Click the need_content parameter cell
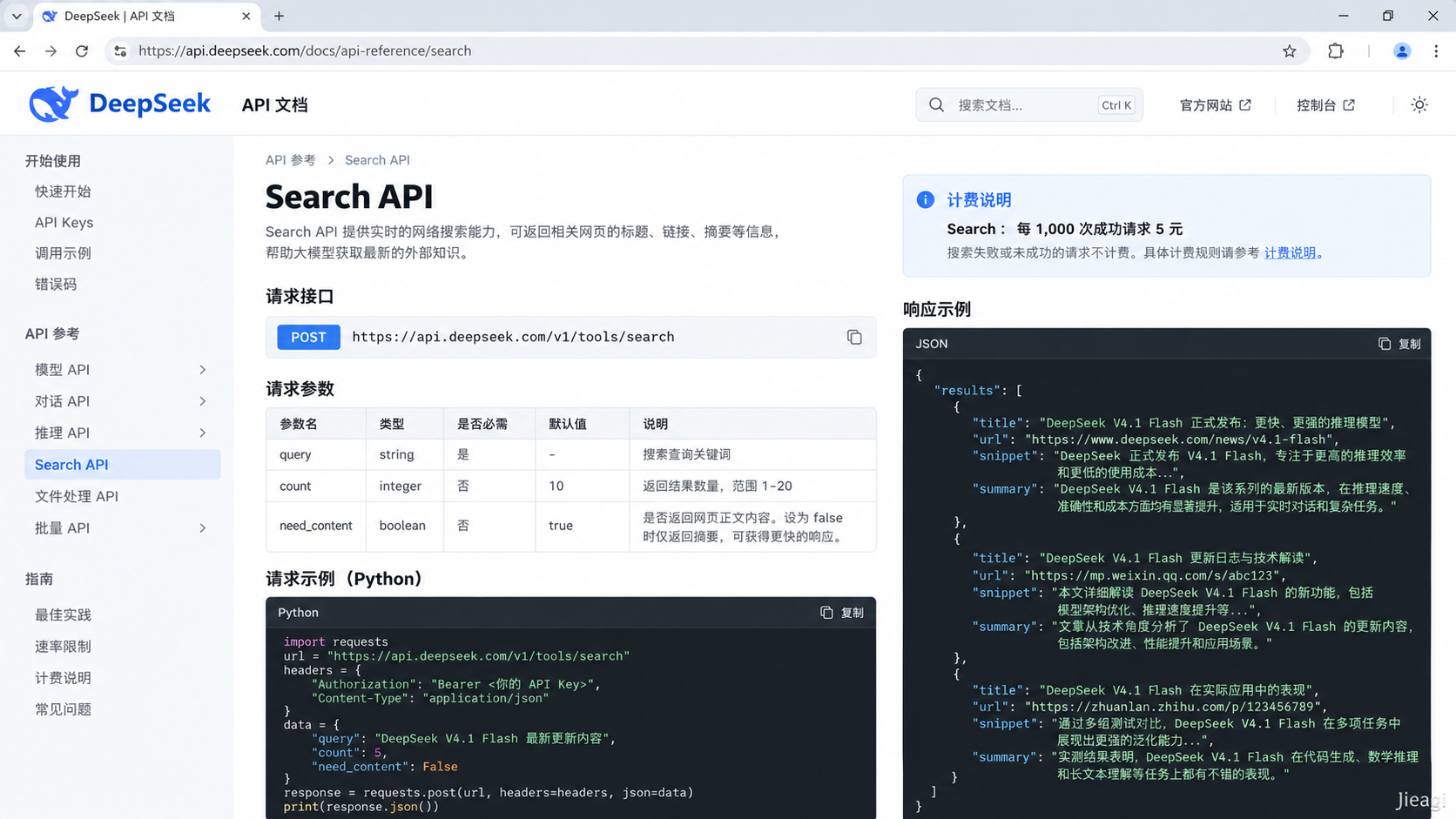The height and width of the screenshot is (819, 1456). pyautogui.click(x=316, y=526)
